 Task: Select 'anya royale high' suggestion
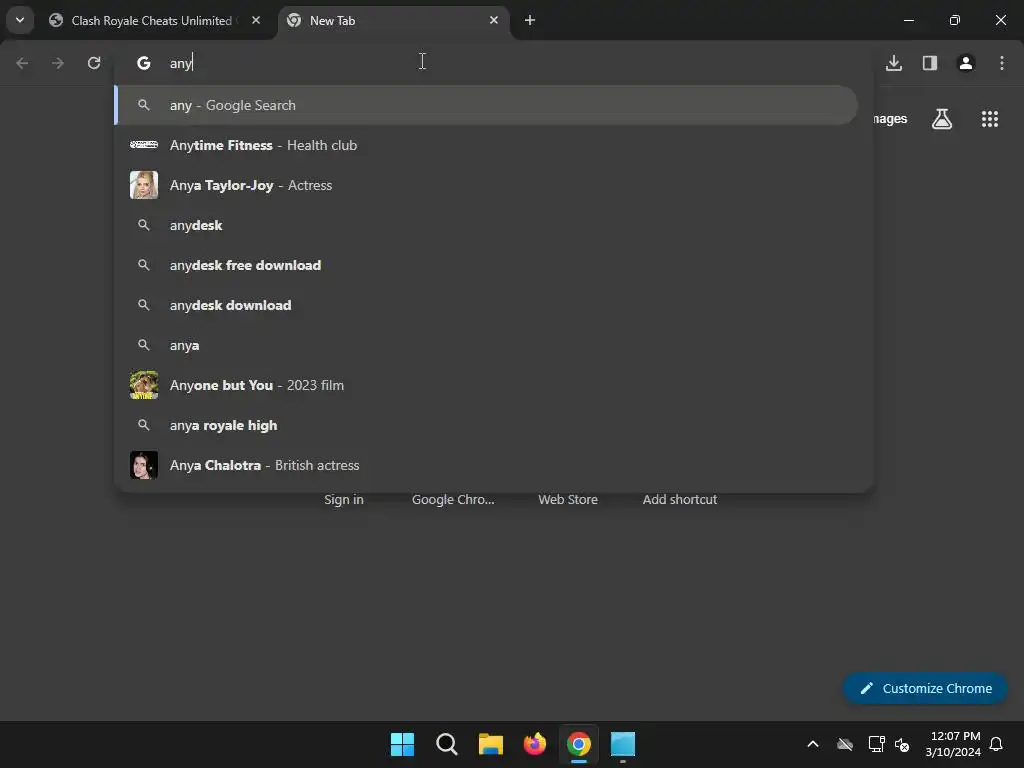tap(487, 425)
